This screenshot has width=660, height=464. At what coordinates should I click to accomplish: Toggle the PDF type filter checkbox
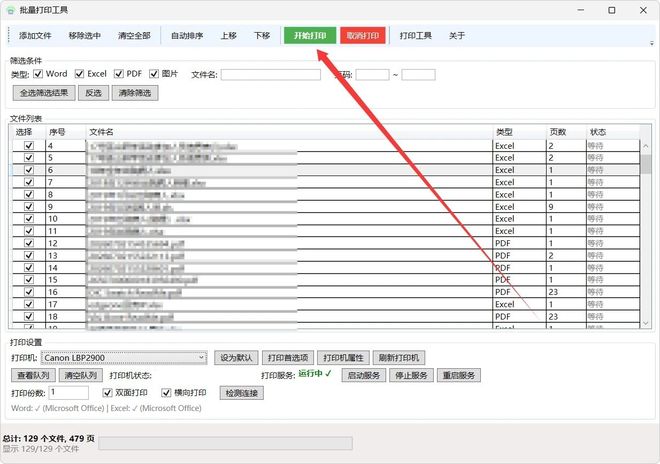[119, 74]
